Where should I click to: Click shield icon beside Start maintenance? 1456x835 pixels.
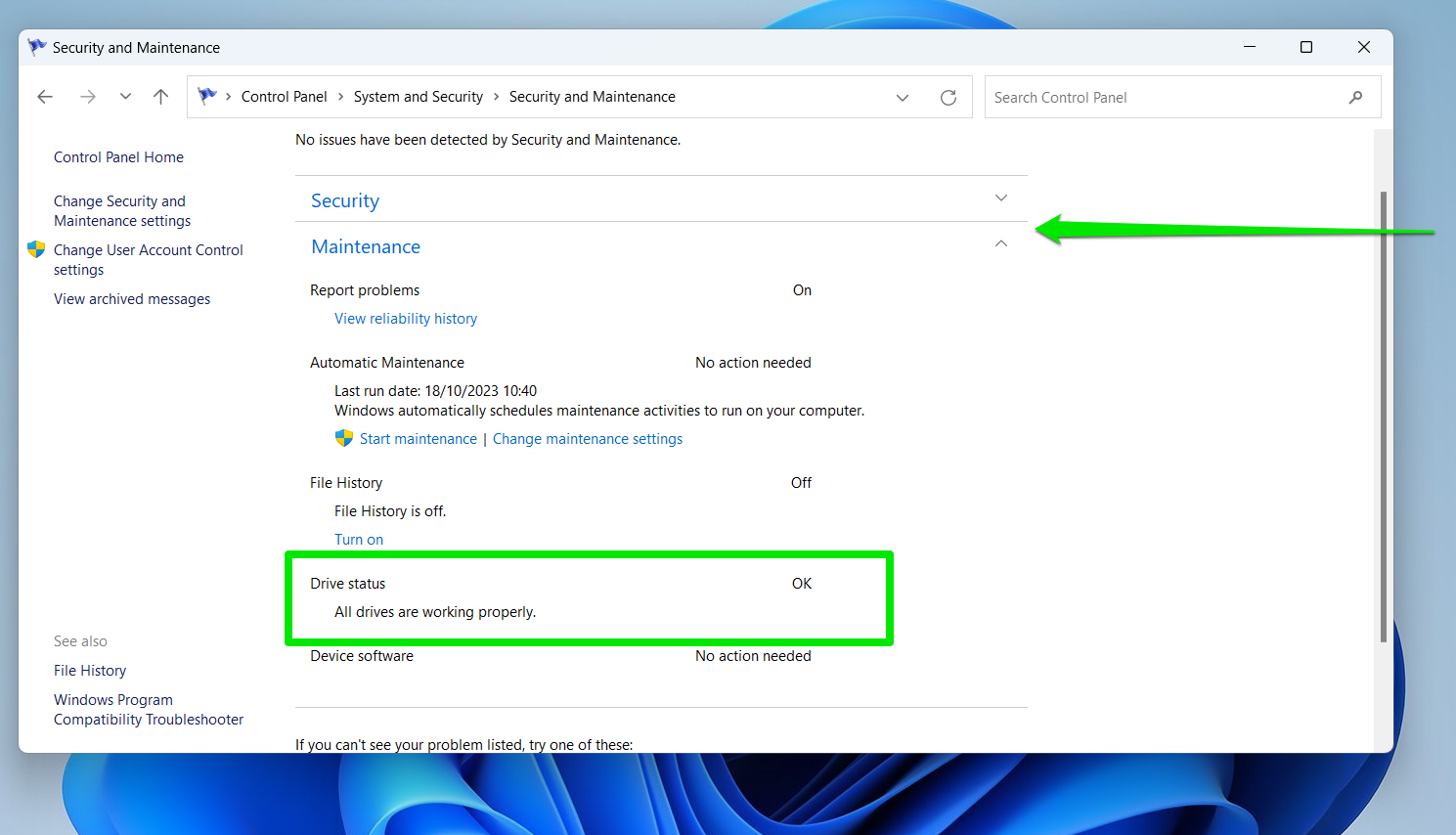tap(344, 438)
